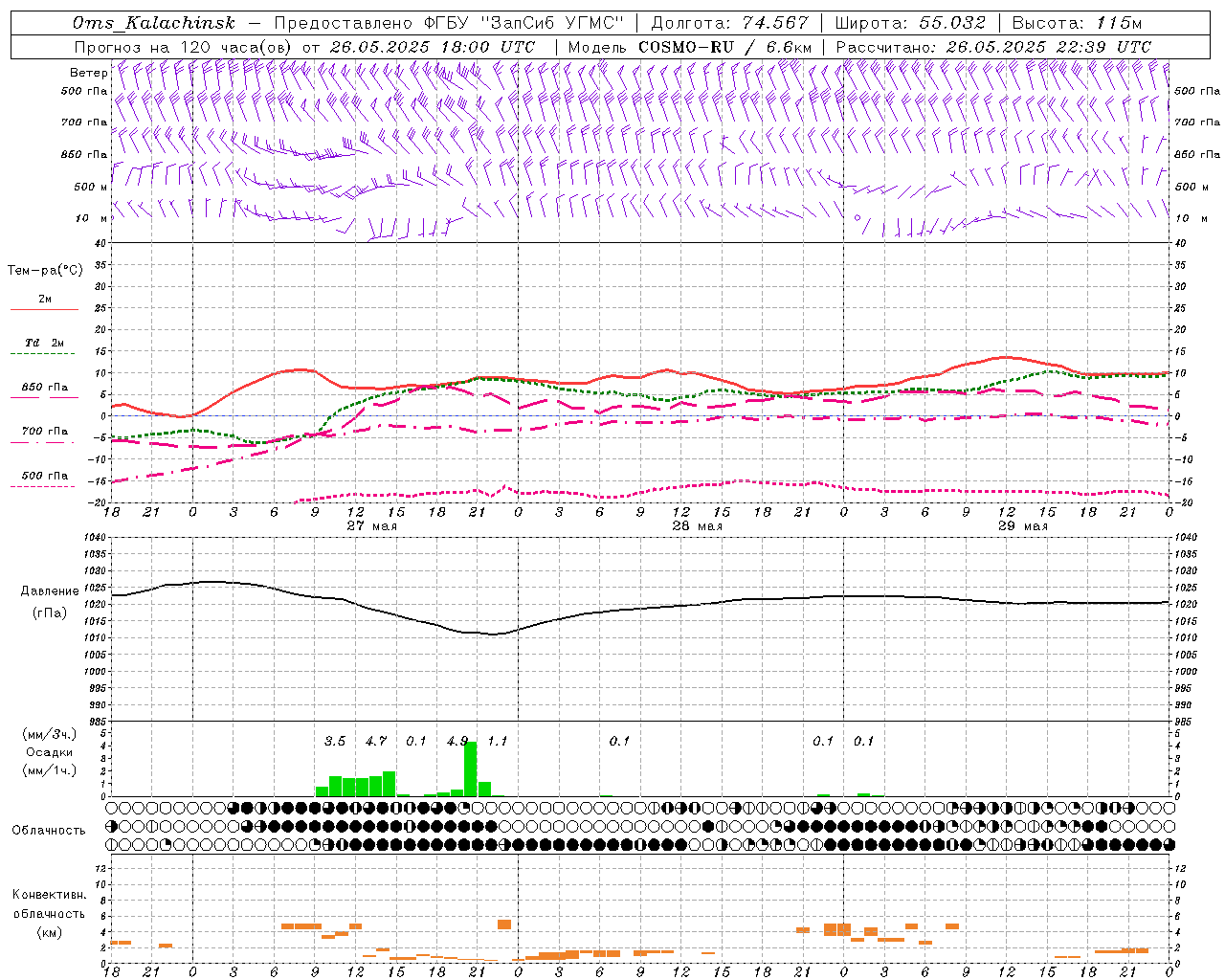
Task: Click the Облачность panel label
Action: pos(49,830)
